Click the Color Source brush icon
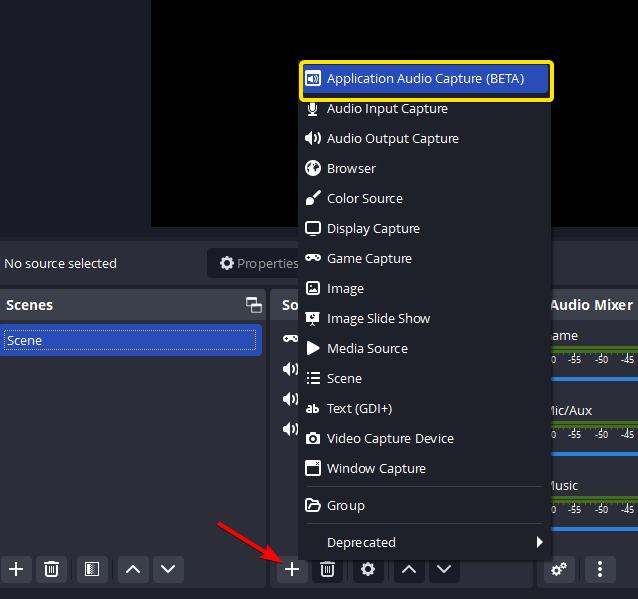The width and height of the screenshot is (638, 599). coord(313,199)
